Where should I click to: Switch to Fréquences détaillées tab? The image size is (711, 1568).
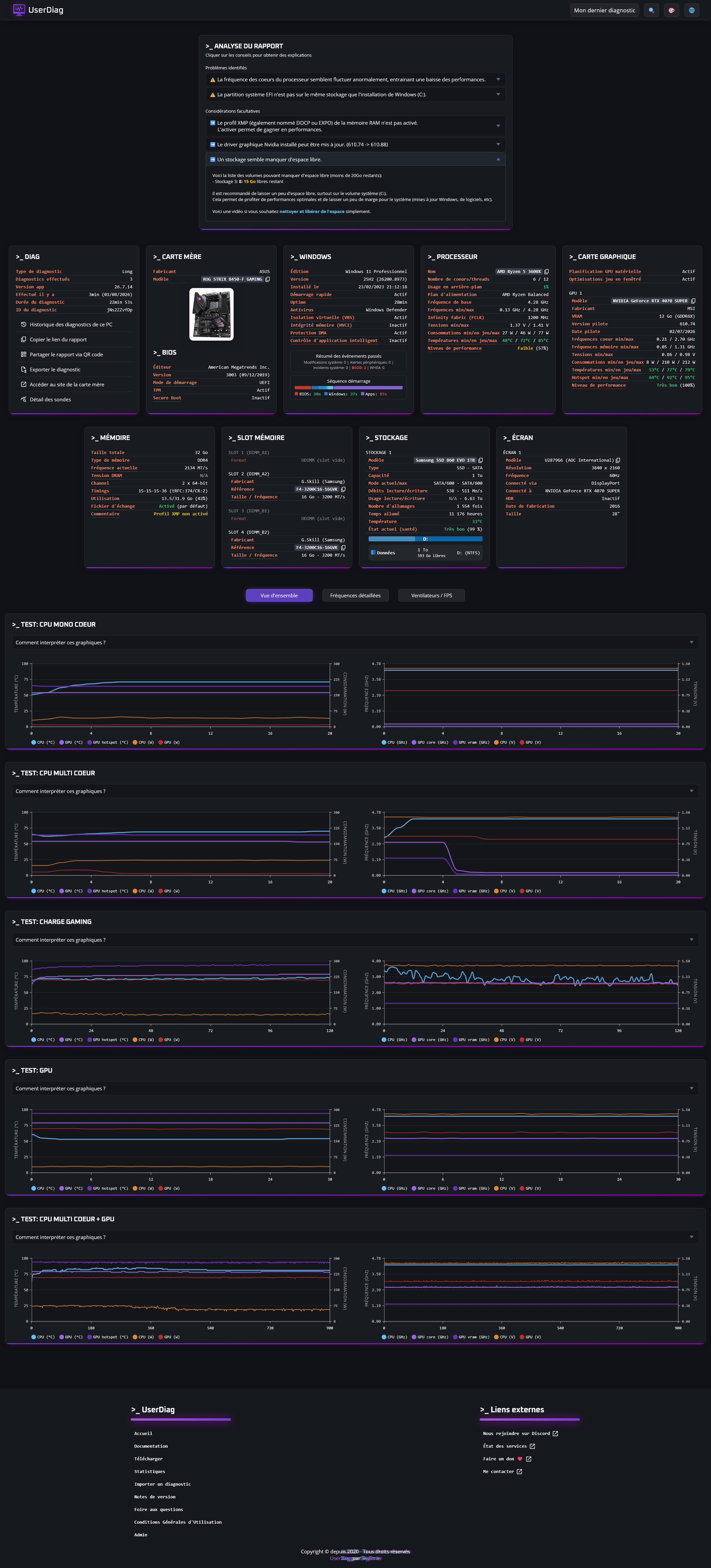pyautogui.click(x=355, y=595)
